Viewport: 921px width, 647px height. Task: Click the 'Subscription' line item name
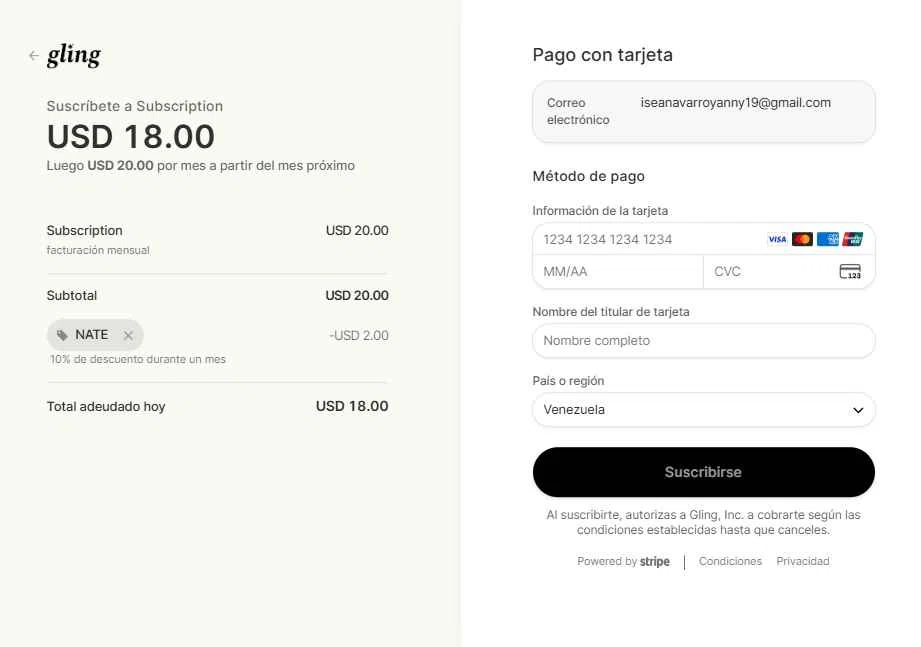point(85,230)
